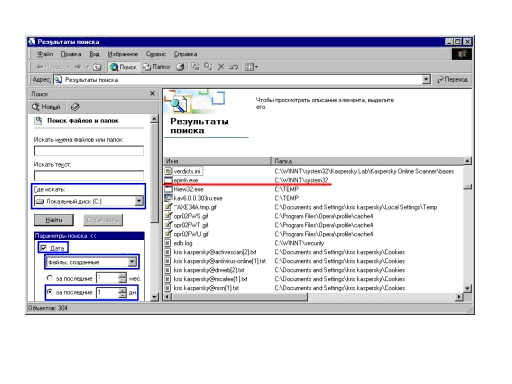
Task: Toggle the Дата checkbox
Action: [43, 248]
